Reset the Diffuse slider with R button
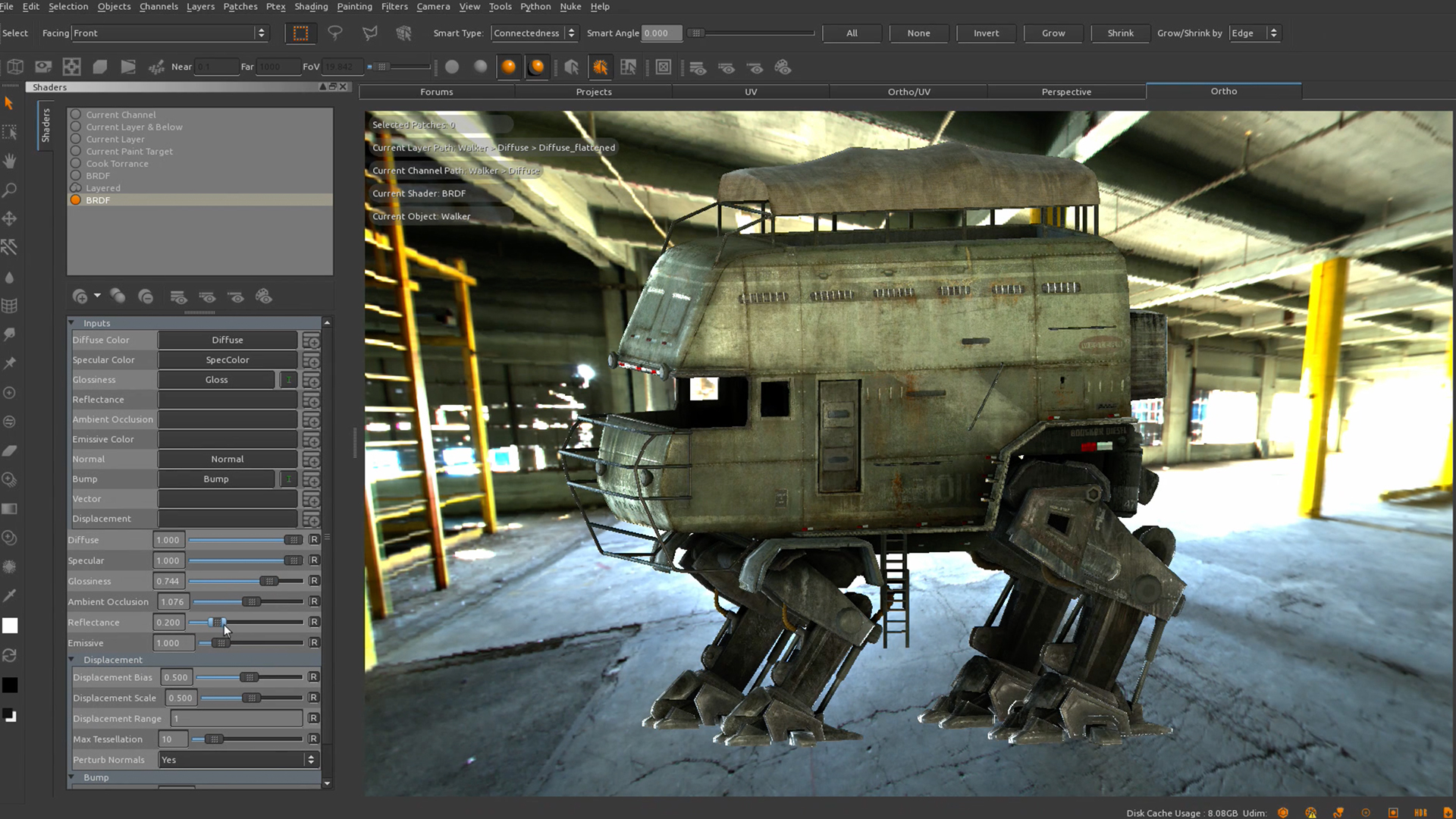The width and height of the screenshot is (1456, 819). (x=314, y=540)
